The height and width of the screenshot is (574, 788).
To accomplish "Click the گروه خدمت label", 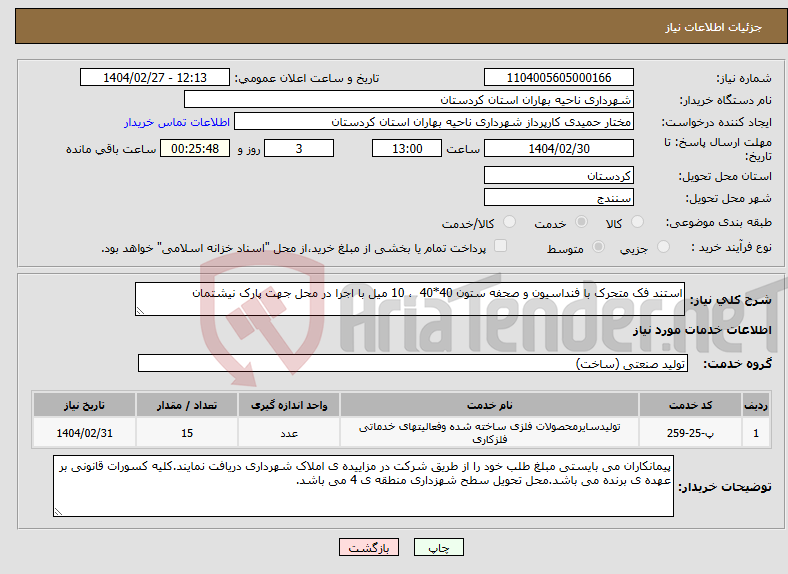I will click(737, 363).
